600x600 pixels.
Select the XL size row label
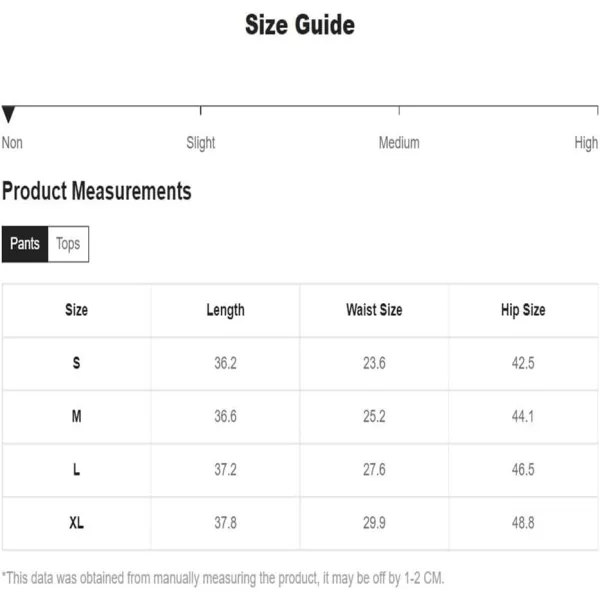(x=77, y=522)
